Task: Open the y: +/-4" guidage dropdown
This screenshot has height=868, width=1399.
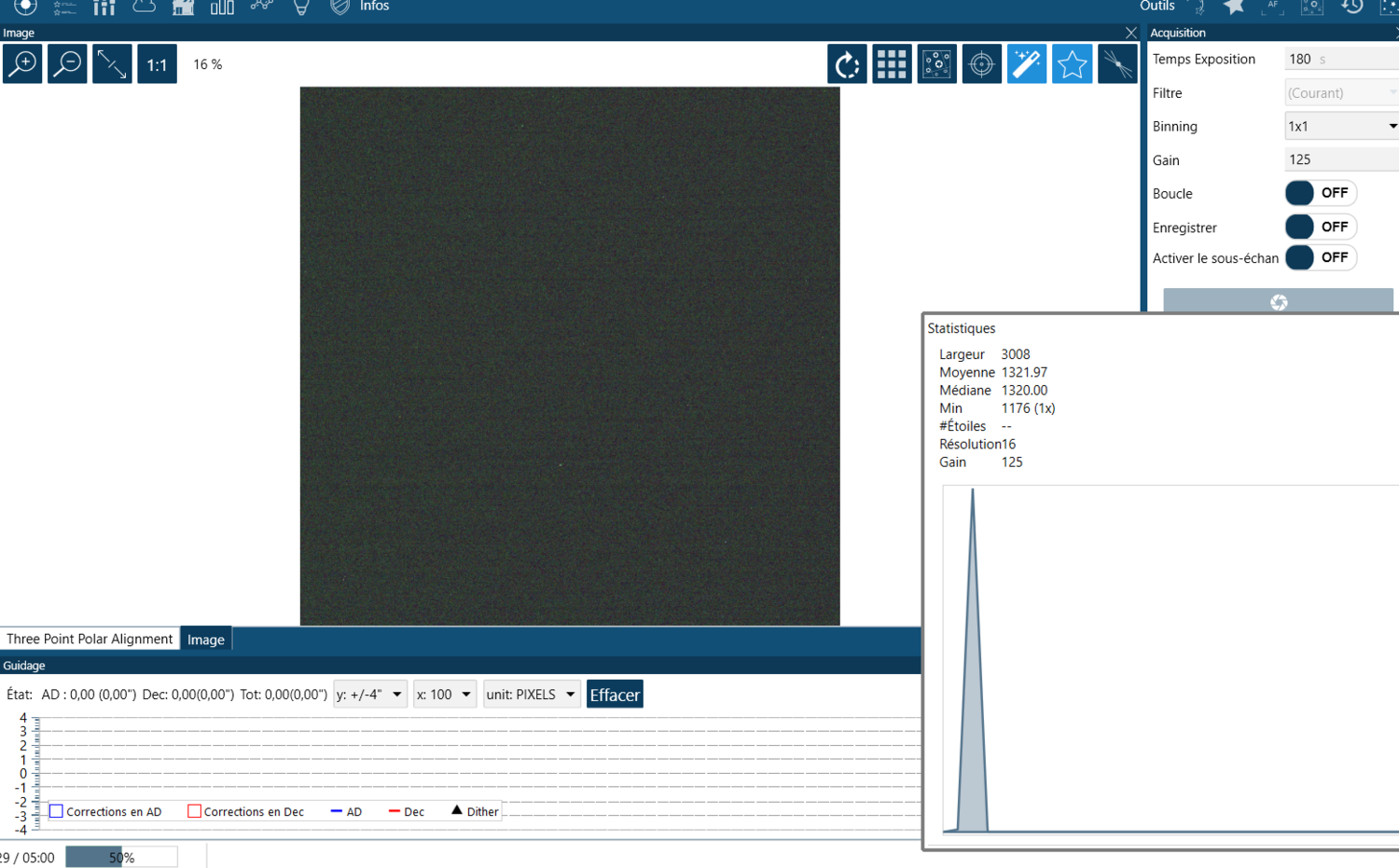Action: [370, 694]
